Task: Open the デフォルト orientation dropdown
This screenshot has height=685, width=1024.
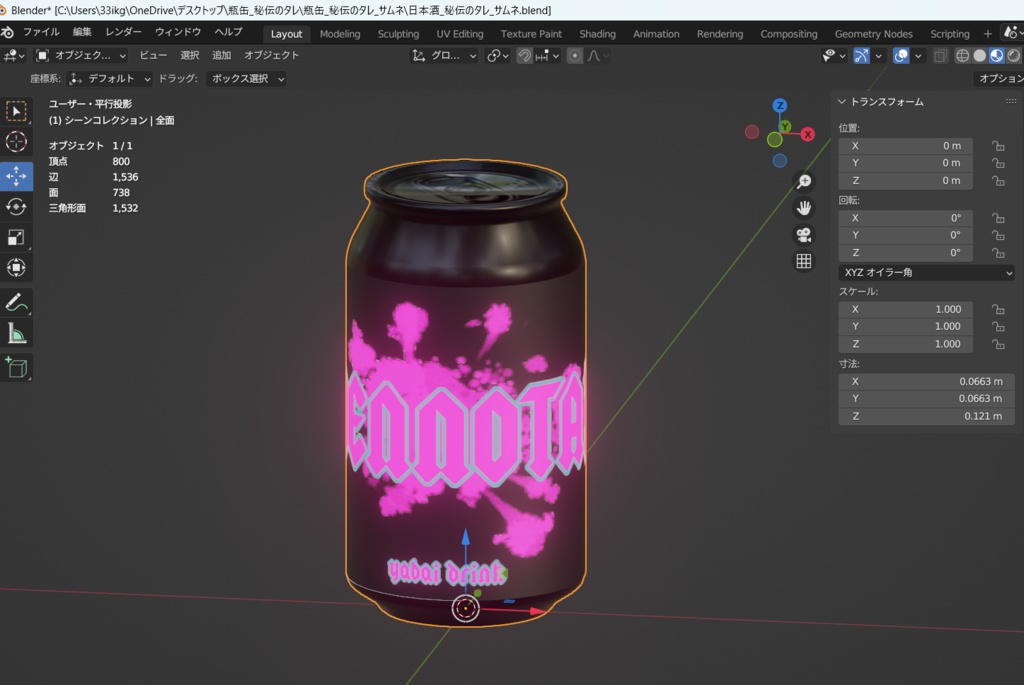Action: (110, 79)
